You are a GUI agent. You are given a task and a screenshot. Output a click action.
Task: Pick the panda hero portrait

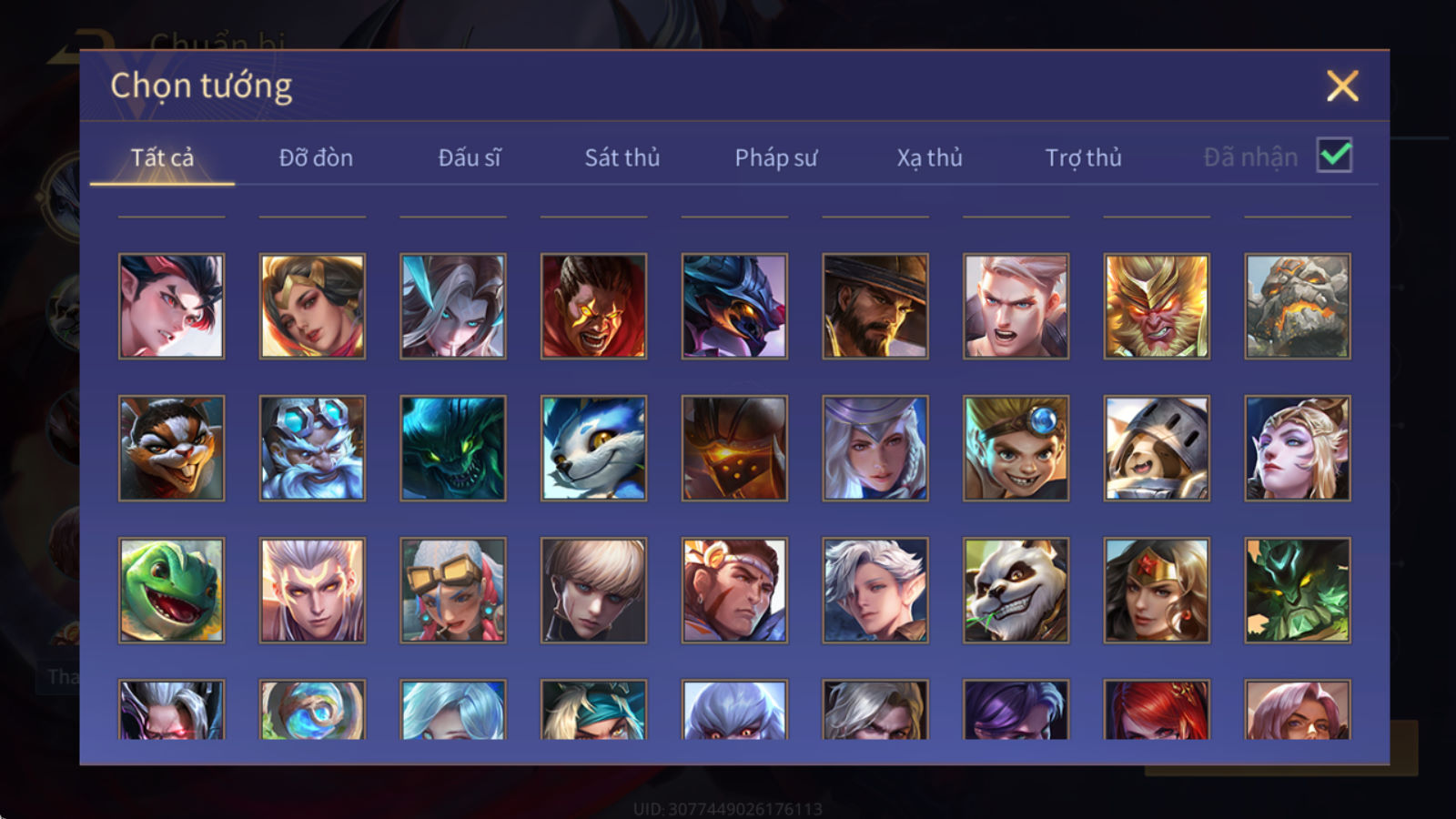(x=1016, y=590)
